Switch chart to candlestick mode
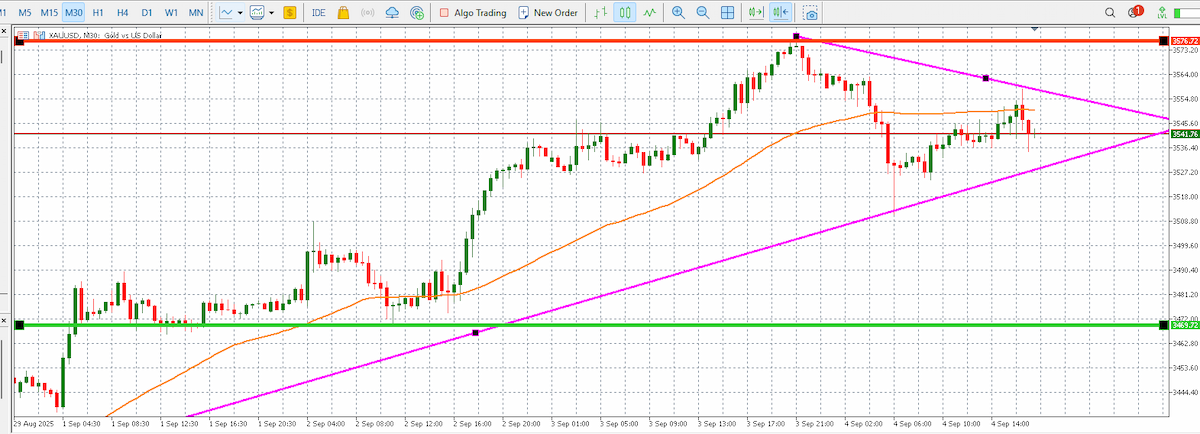The width and height of the screenshot is (1200, 434). tap(625, 13)
